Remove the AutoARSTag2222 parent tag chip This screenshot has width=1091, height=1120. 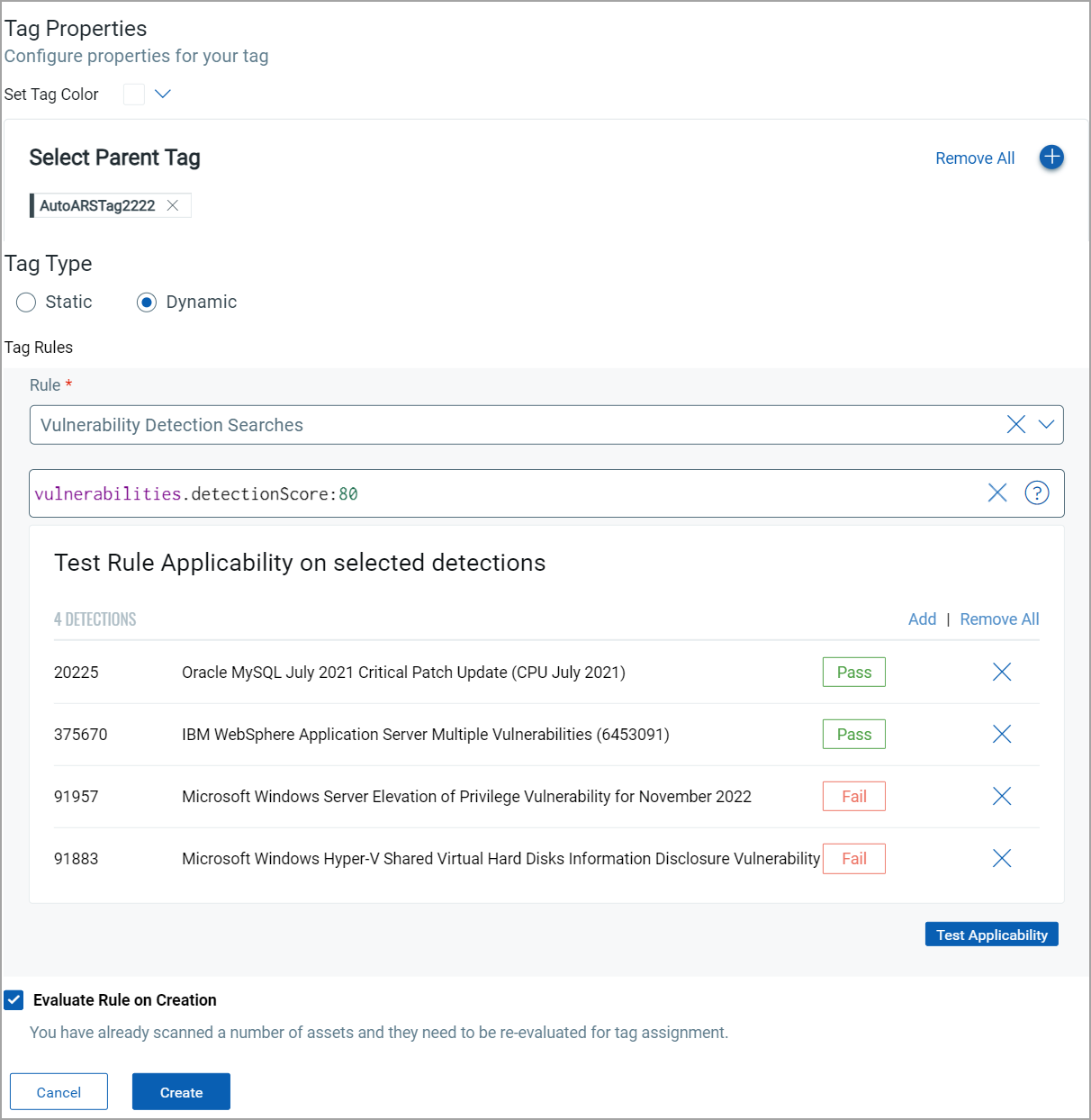coord(173,205)
